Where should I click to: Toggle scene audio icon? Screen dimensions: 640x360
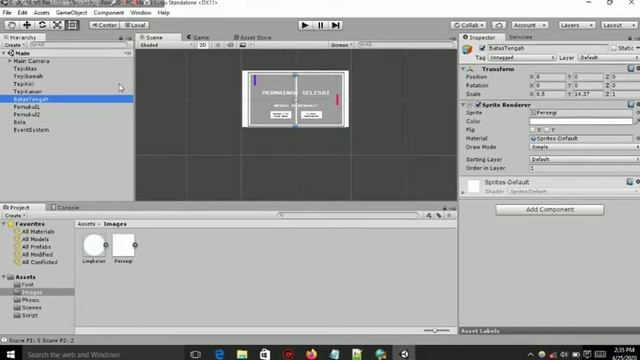230,45
